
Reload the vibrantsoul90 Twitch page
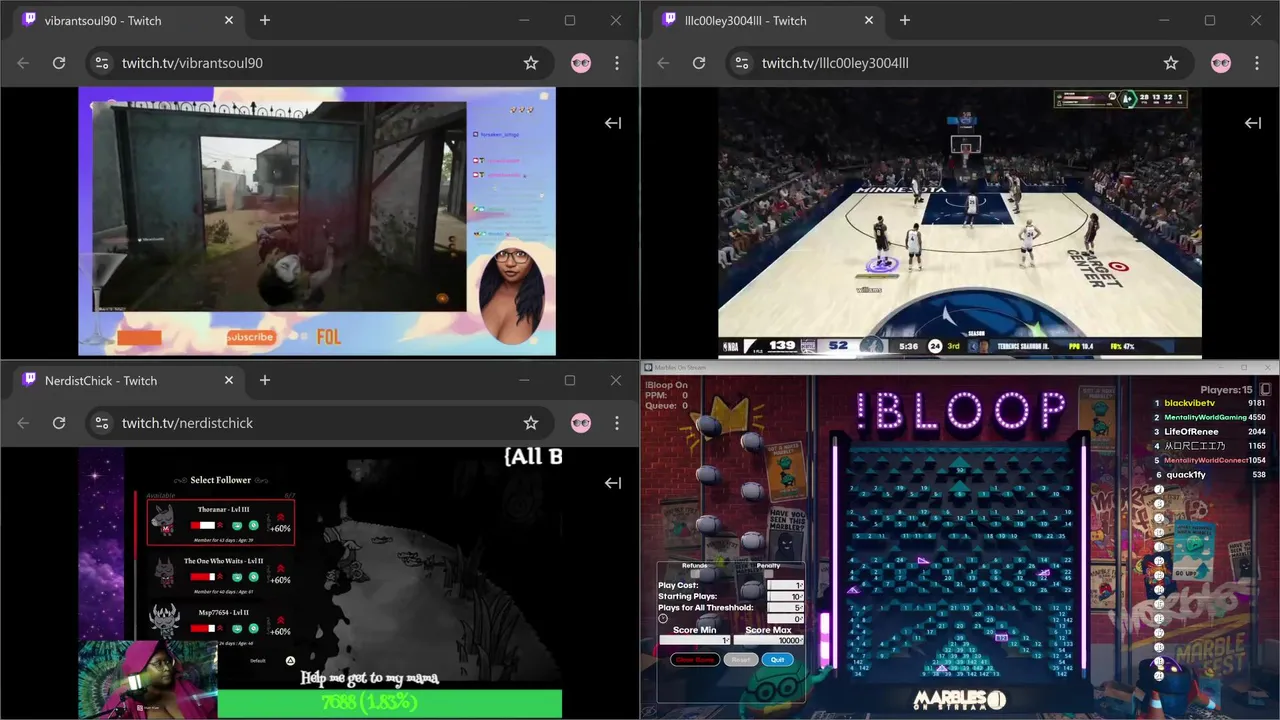[x=59, y=63]
